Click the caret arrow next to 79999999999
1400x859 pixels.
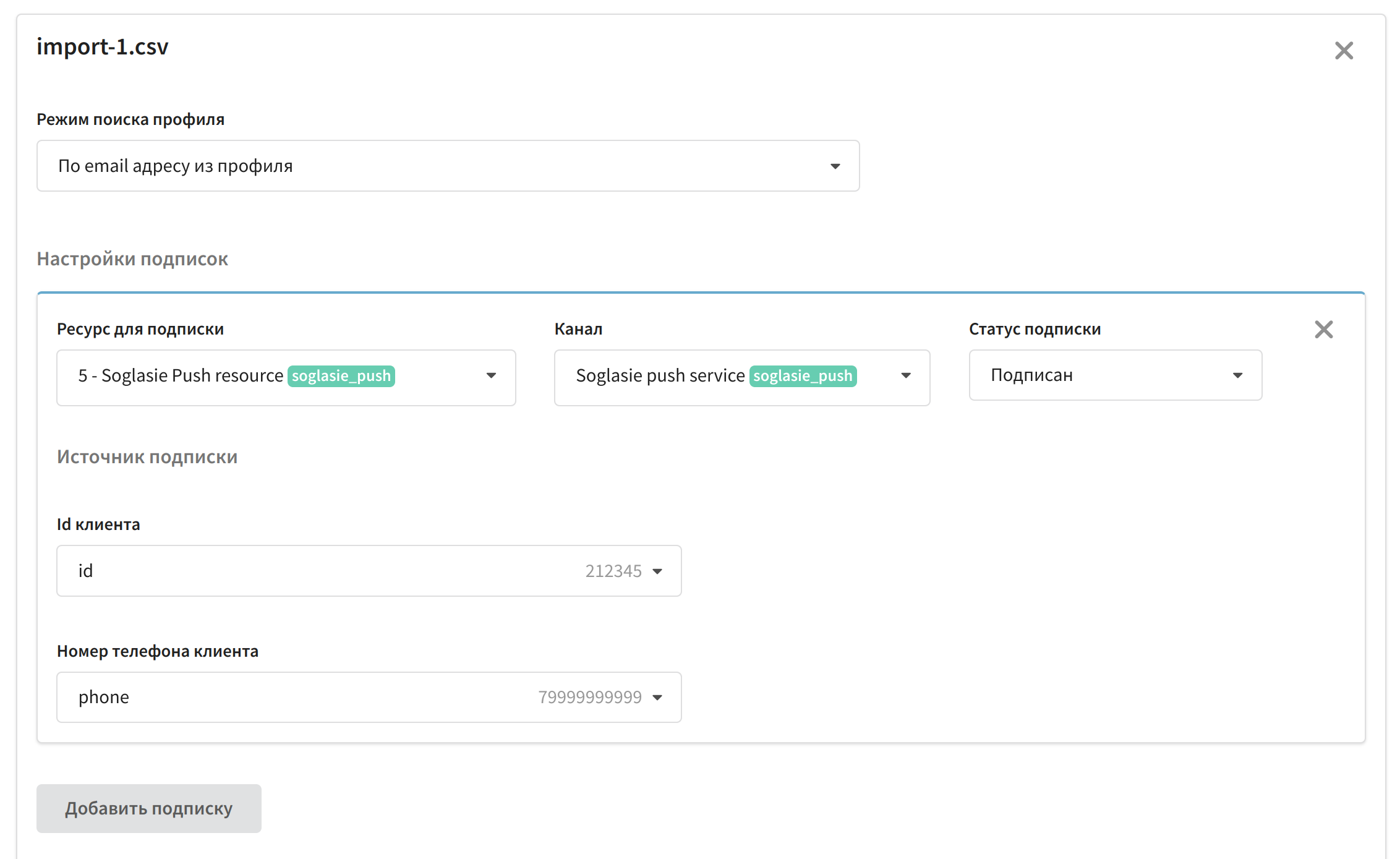[657, 698]
